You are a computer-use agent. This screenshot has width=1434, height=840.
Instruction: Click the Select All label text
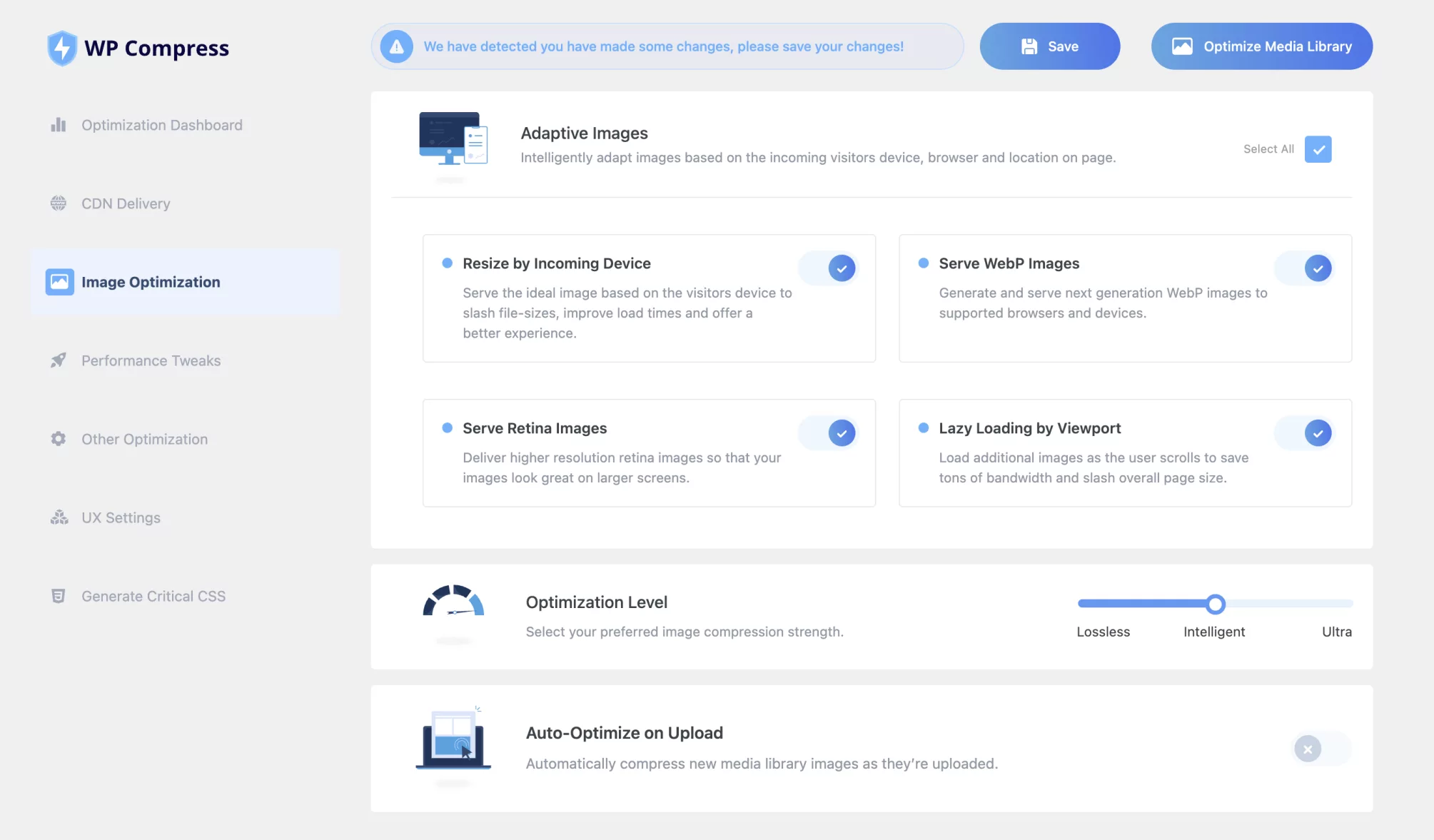tap(1268, 149)
